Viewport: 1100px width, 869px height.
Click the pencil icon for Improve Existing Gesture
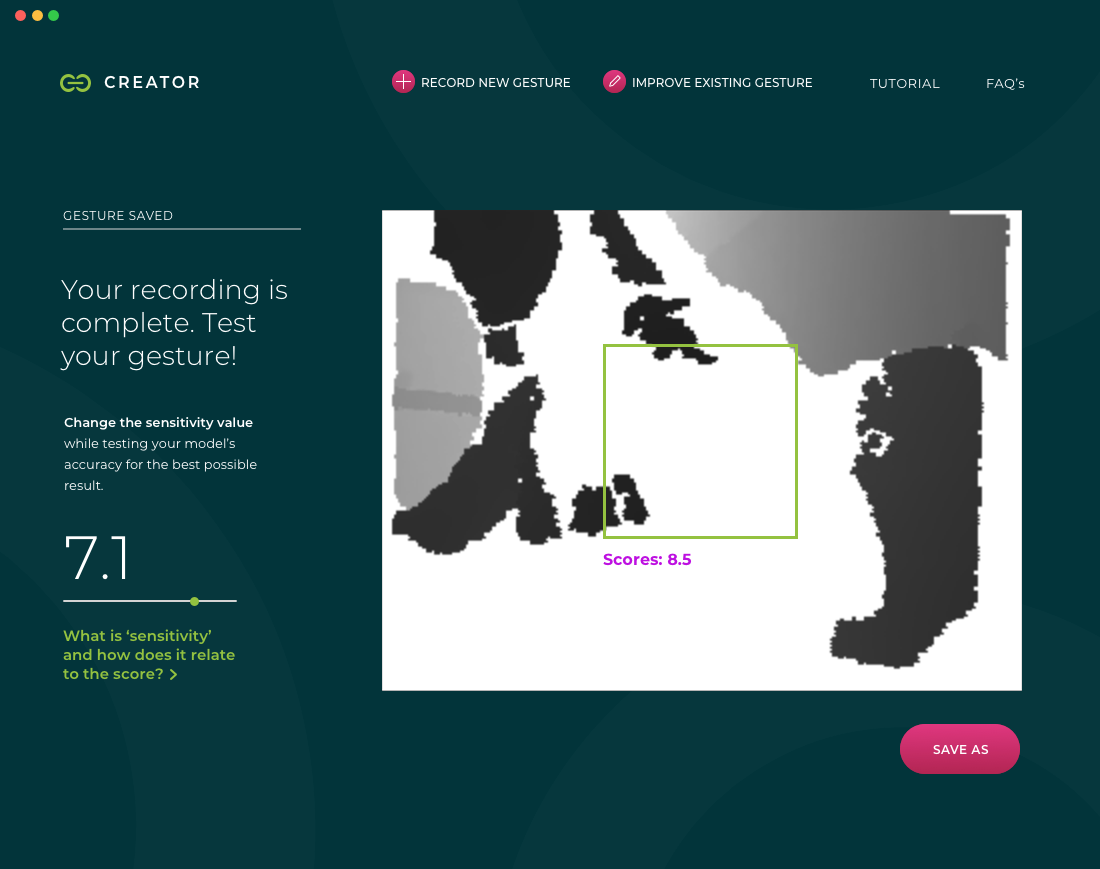pos(614,81)
